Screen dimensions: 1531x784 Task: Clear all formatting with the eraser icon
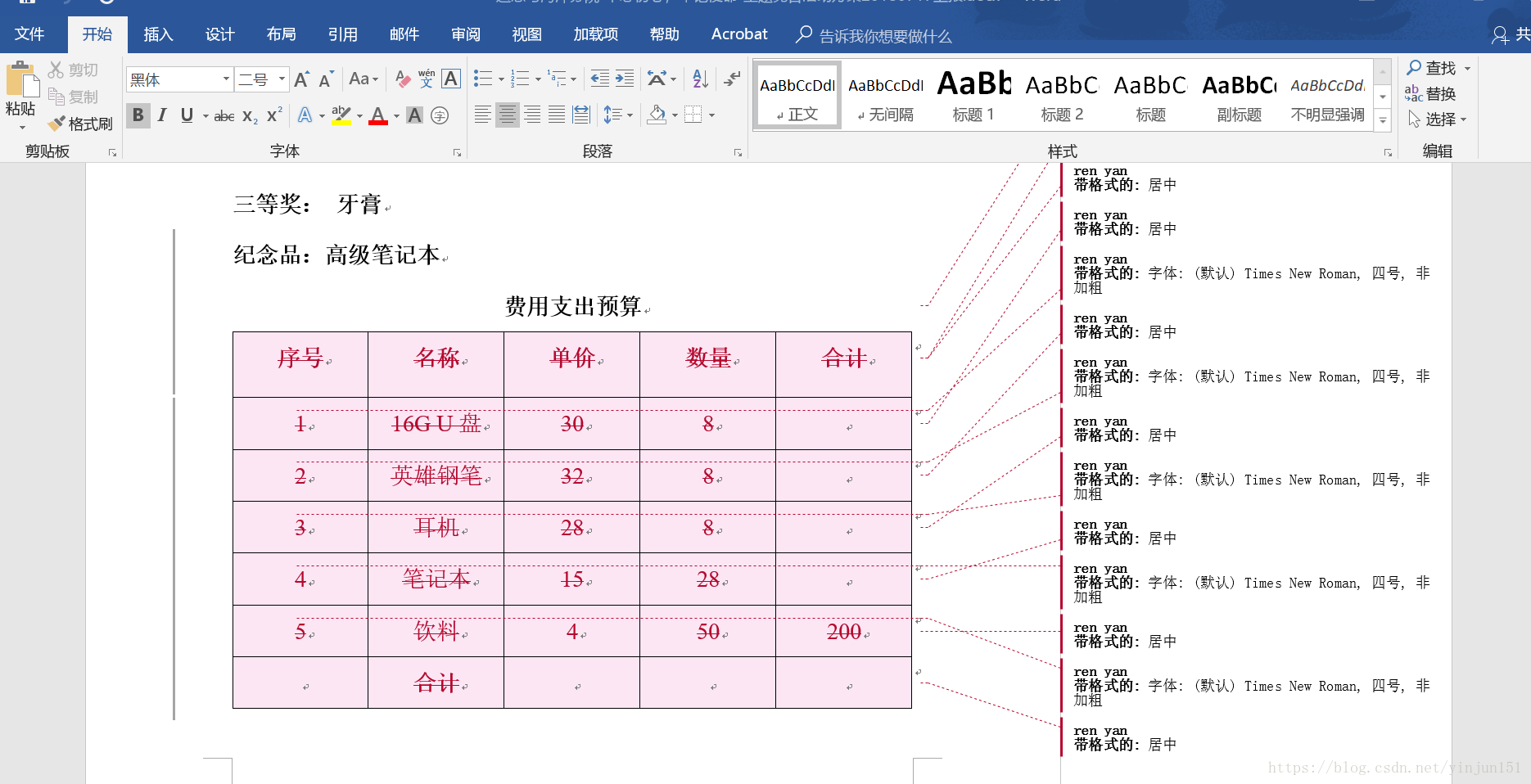(x=402, y=79)
